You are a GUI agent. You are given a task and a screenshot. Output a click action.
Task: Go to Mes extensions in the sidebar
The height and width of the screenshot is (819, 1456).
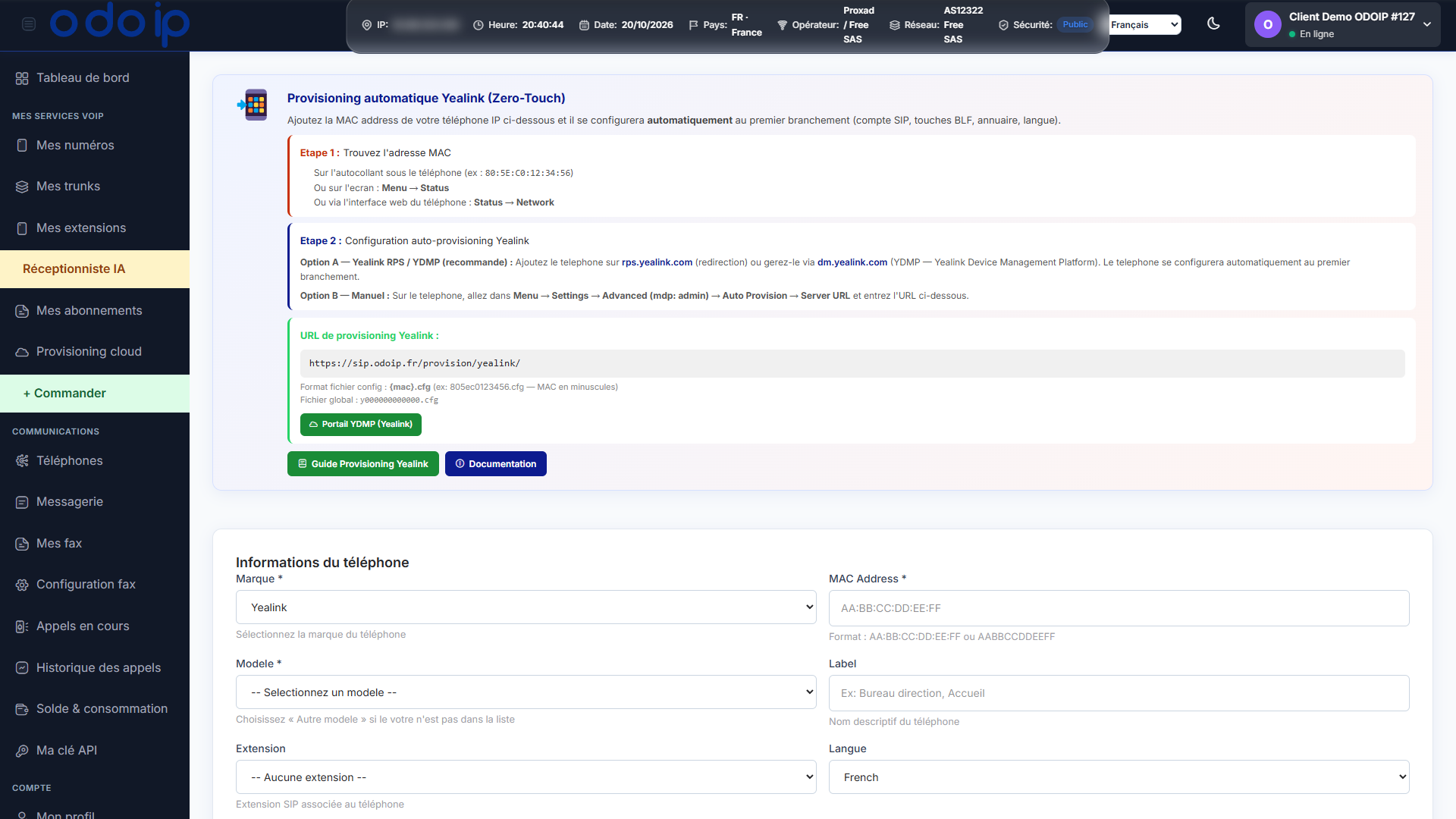pyautogui.click(x=95, y=228)
